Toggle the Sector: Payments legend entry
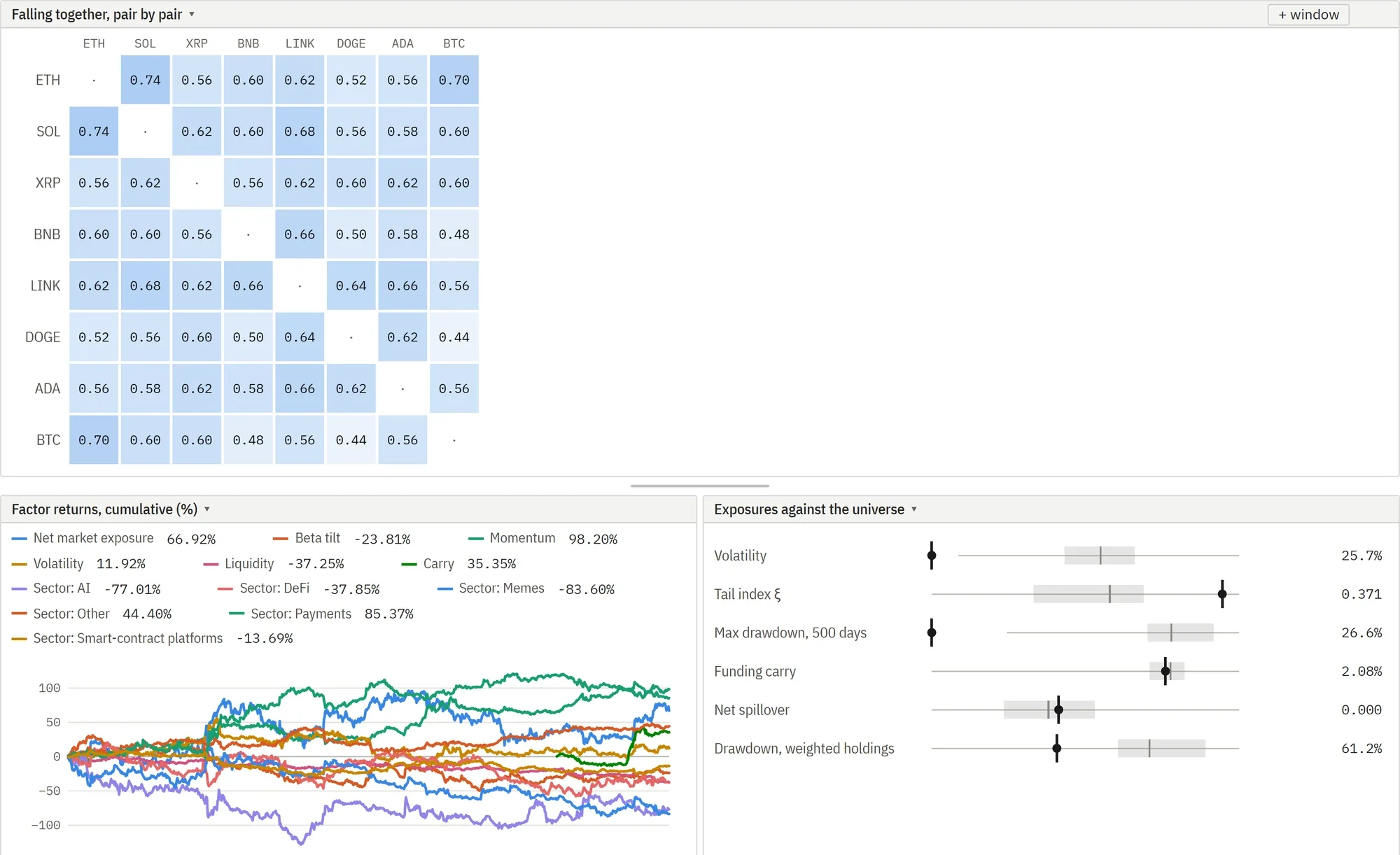Image resolution: width=1400 pixels, height=855 pixels. coord(321,614)
